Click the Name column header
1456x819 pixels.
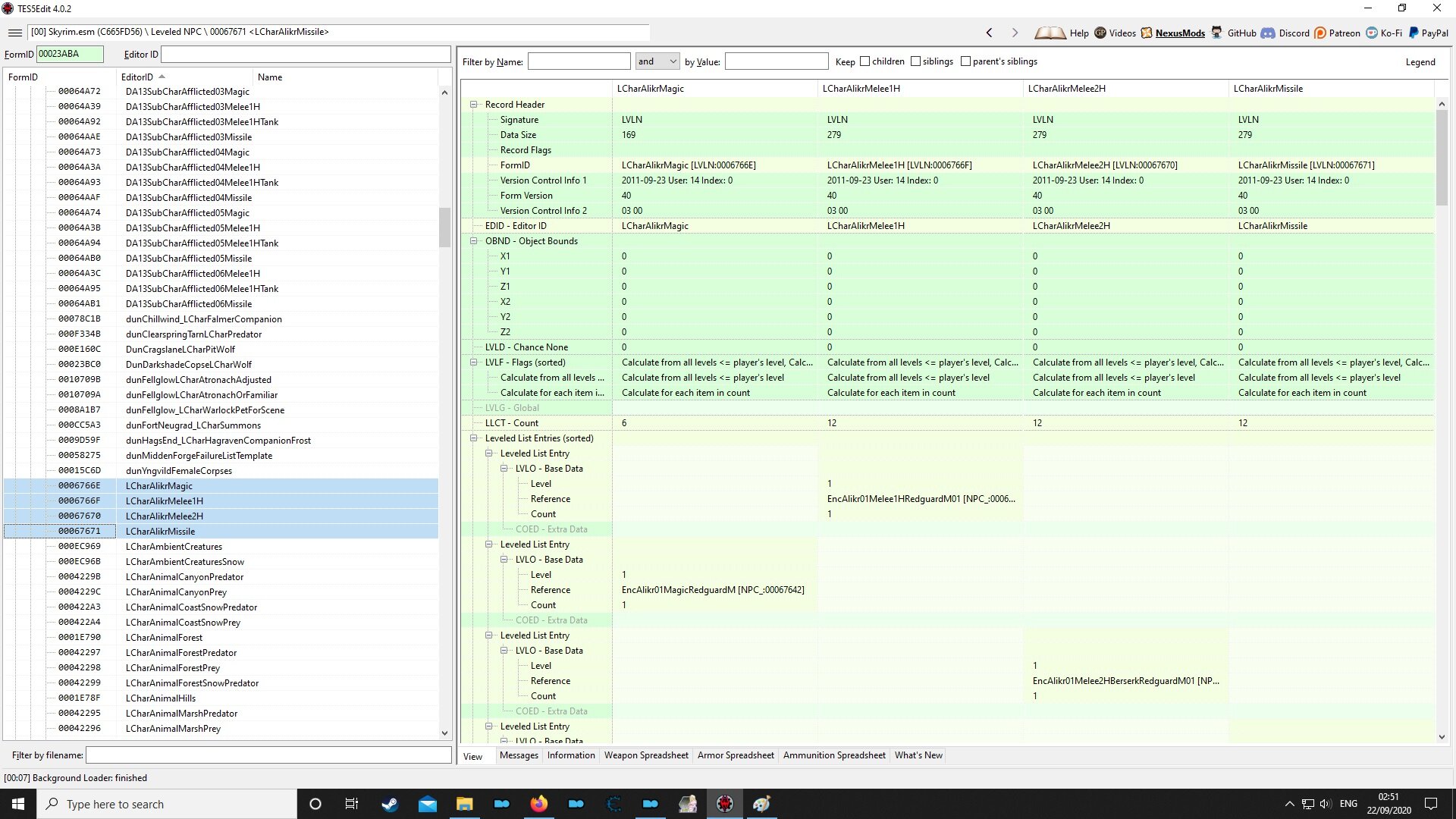tap(345, 77)
